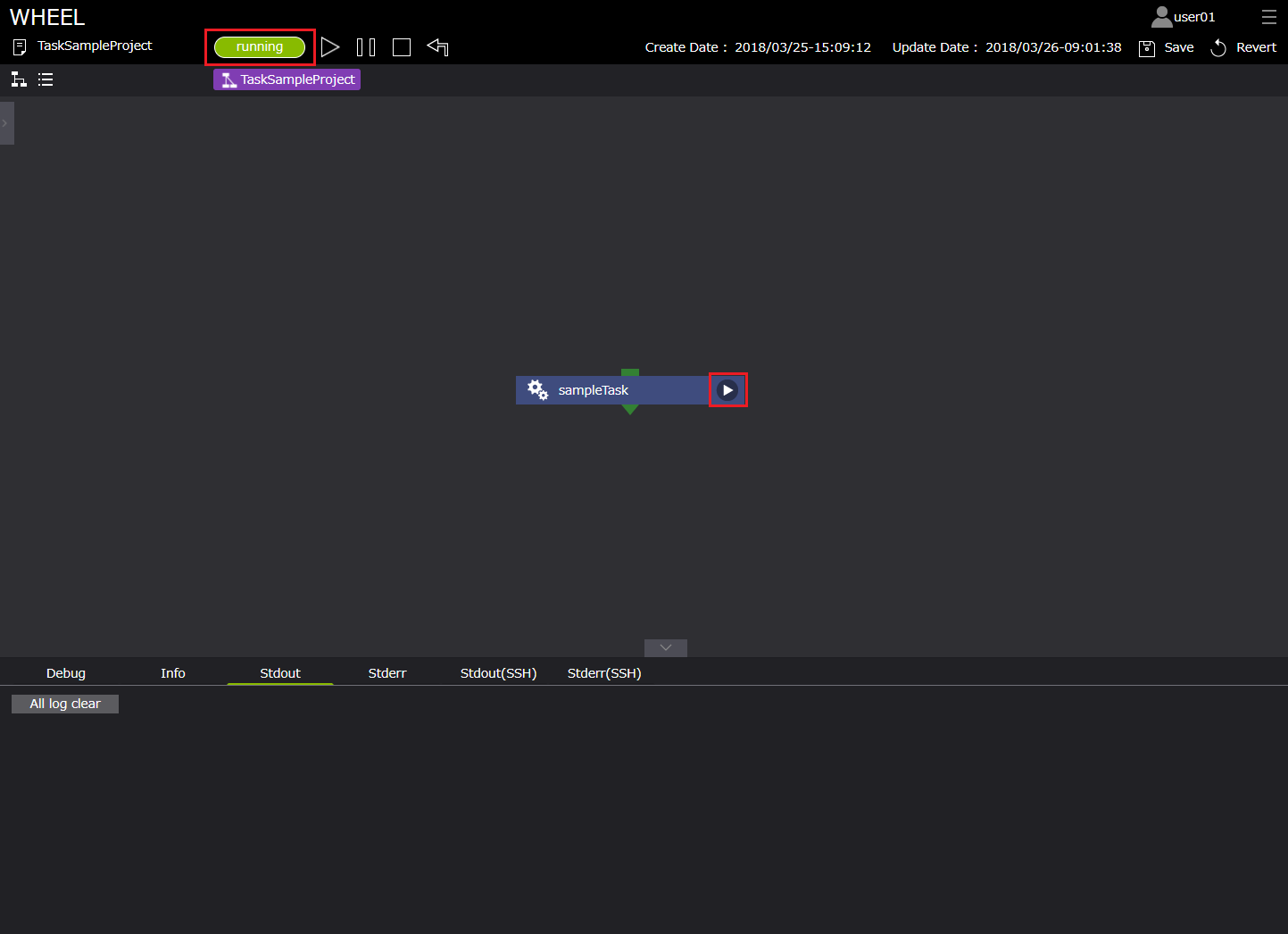Switch to graph view icon
The image size is (1288, 934).
[19, 79]
